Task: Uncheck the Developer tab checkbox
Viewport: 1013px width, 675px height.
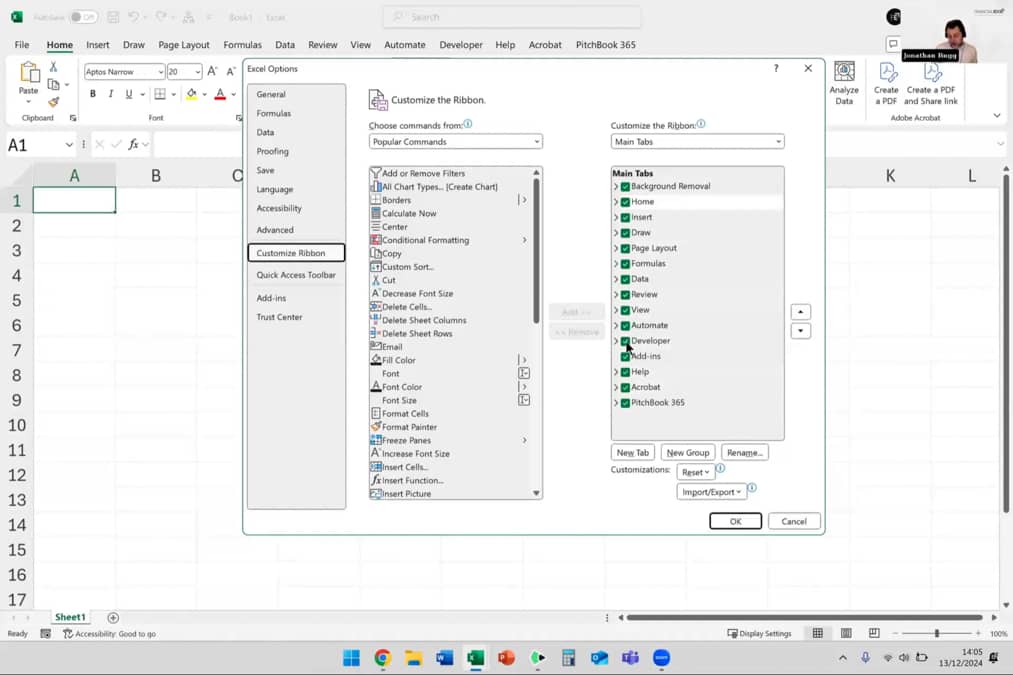Action: click(625, 341)
